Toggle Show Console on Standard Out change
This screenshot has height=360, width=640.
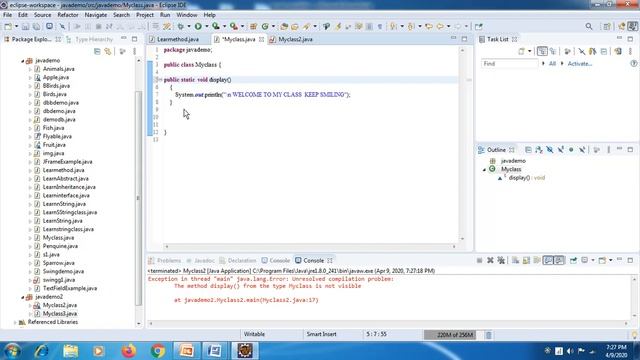pos(548,260)
